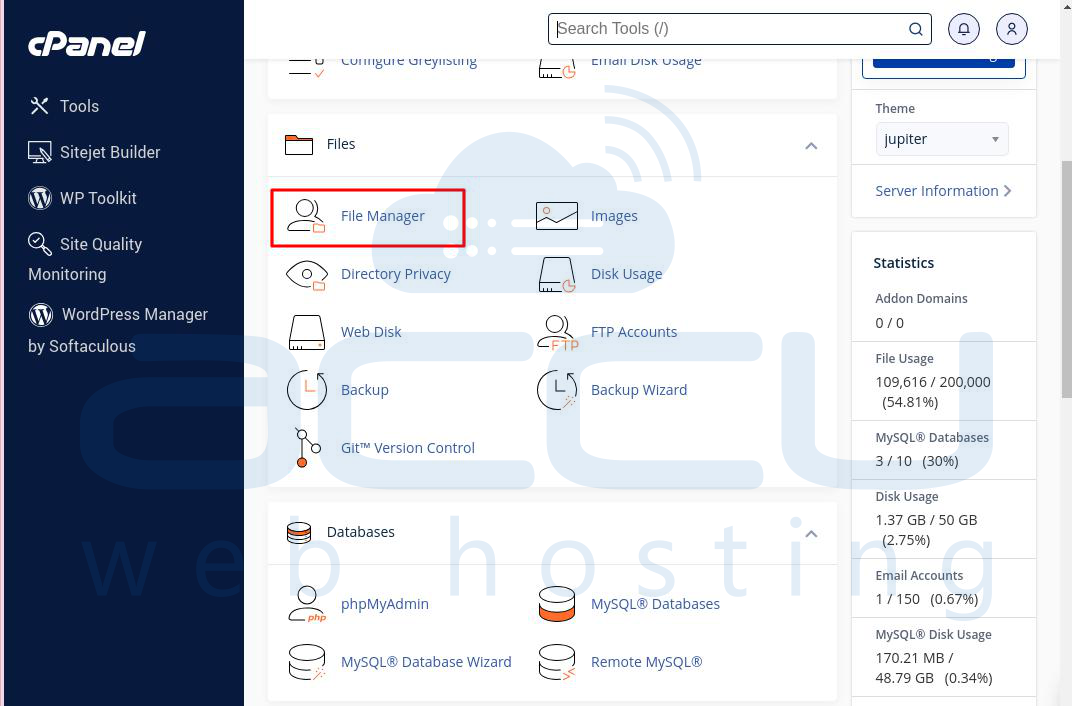Click the Git Version Control icon
Viewport: 1072px width, 706px height.
point(307,448)
